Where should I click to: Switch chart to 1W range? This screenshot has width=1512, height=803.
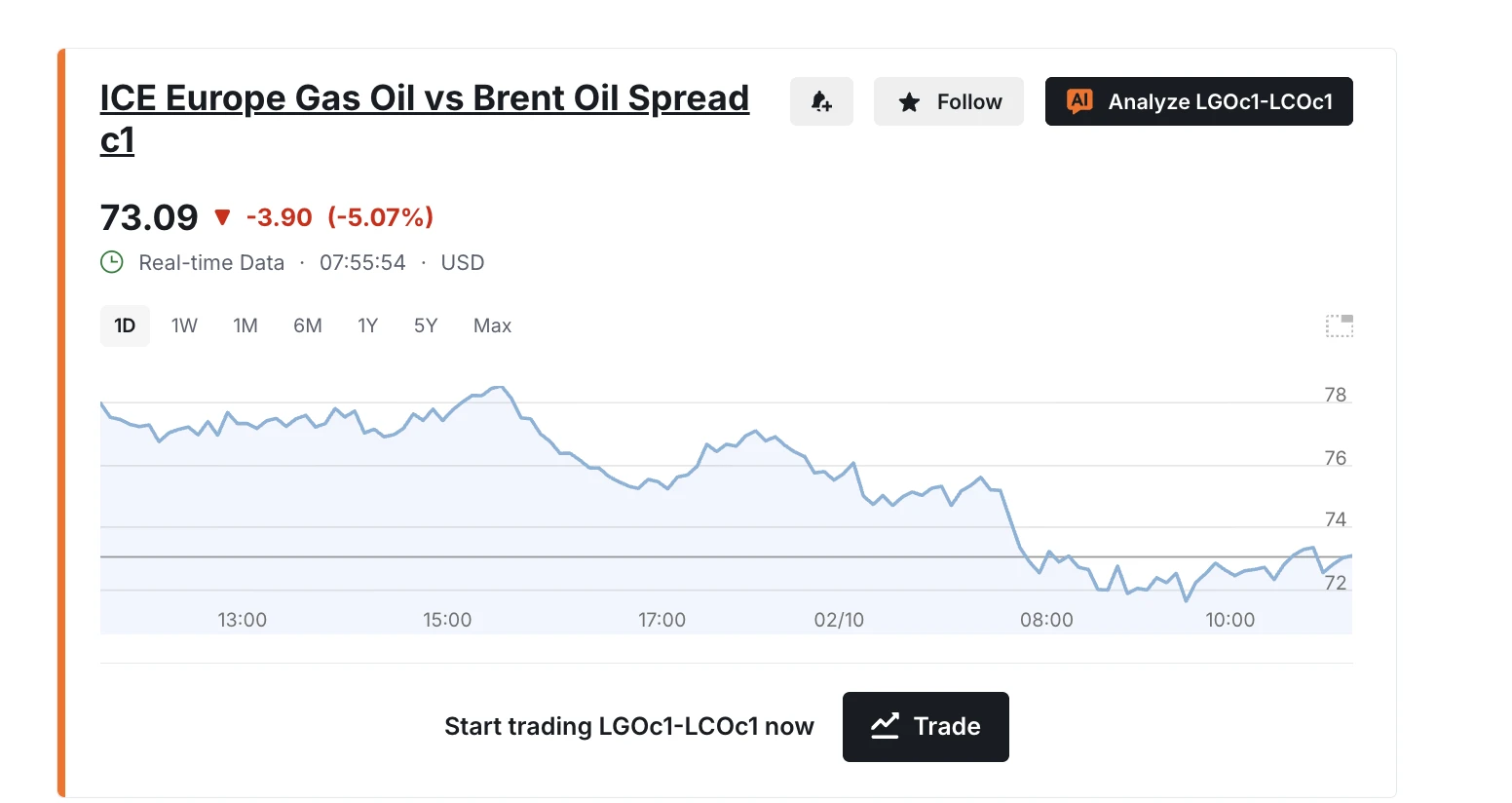coord(184,325)
